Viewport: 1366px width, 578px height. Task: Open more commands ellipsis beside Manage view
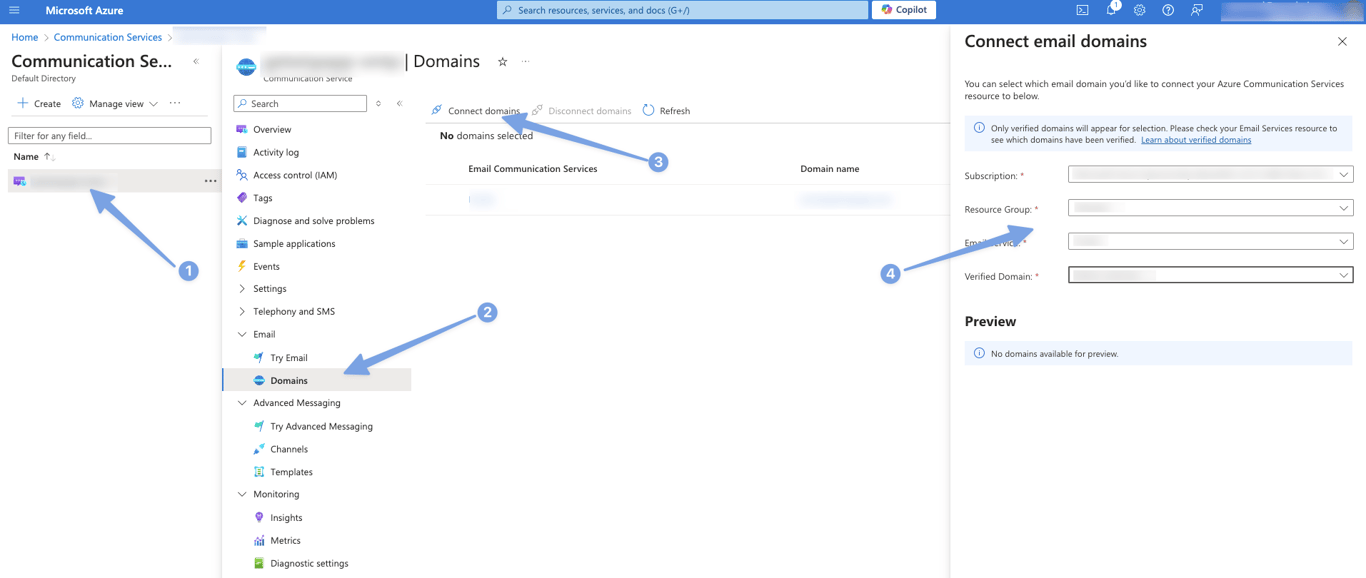175,103
